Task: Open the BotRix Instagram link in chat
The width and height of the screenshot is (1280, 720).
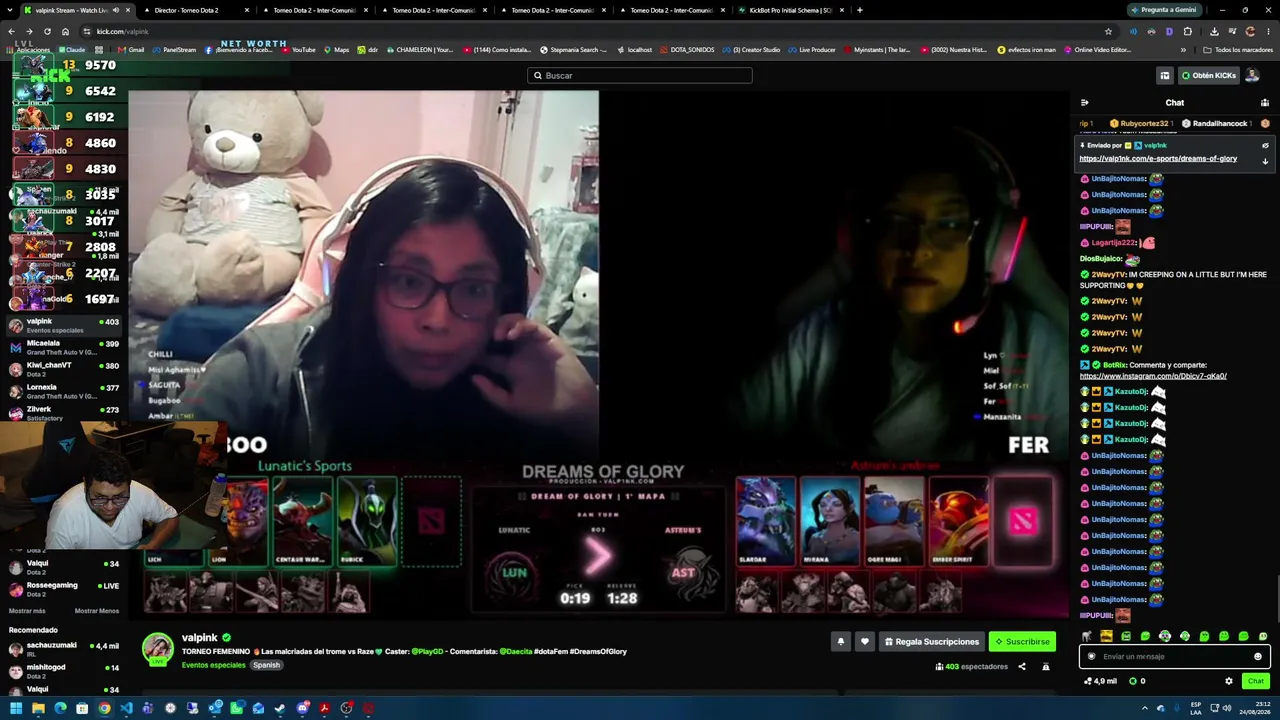Action: (x=1153, y=376)
